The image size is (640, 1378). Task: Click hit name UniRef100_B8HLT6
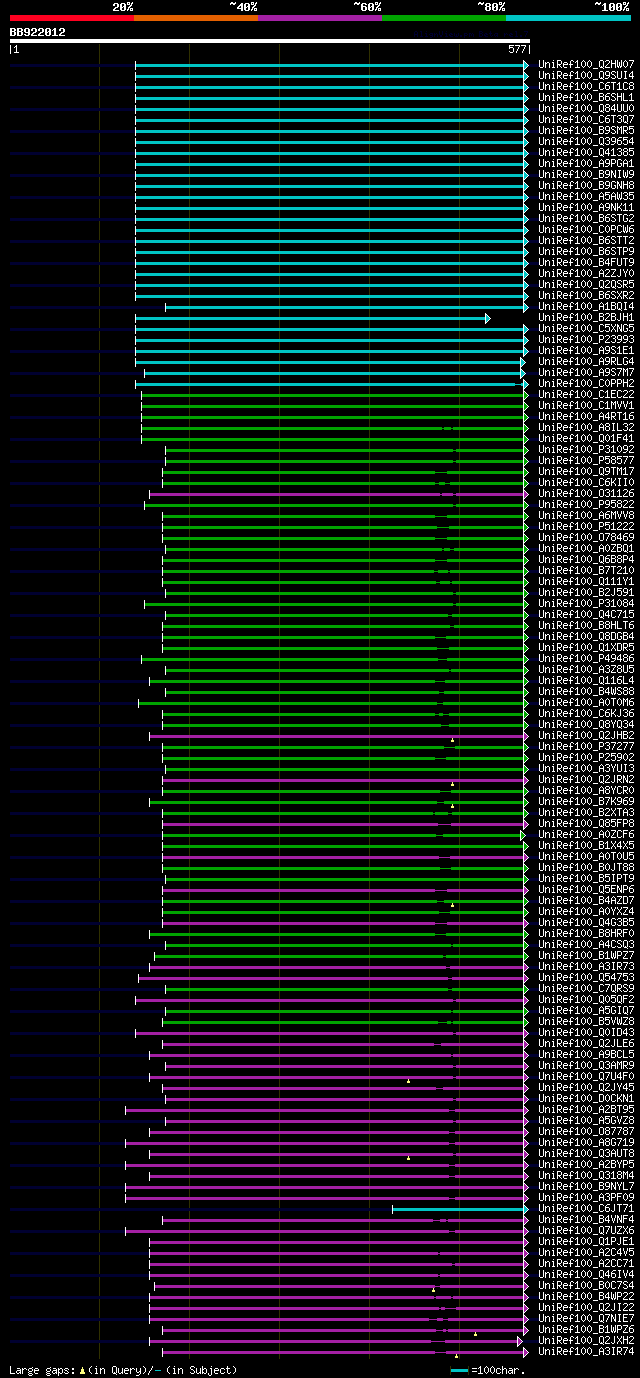586,625
